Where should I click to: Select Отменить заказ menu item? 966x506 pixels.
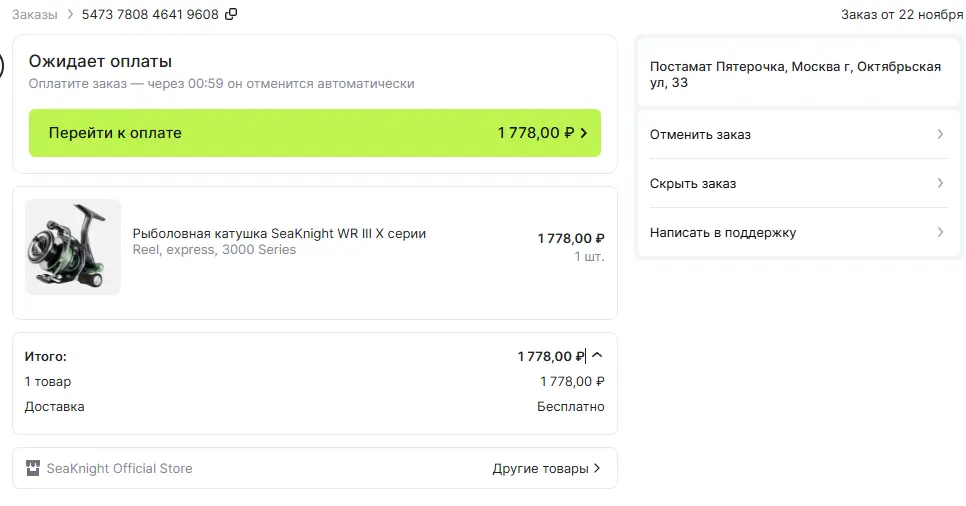(798, 134)
